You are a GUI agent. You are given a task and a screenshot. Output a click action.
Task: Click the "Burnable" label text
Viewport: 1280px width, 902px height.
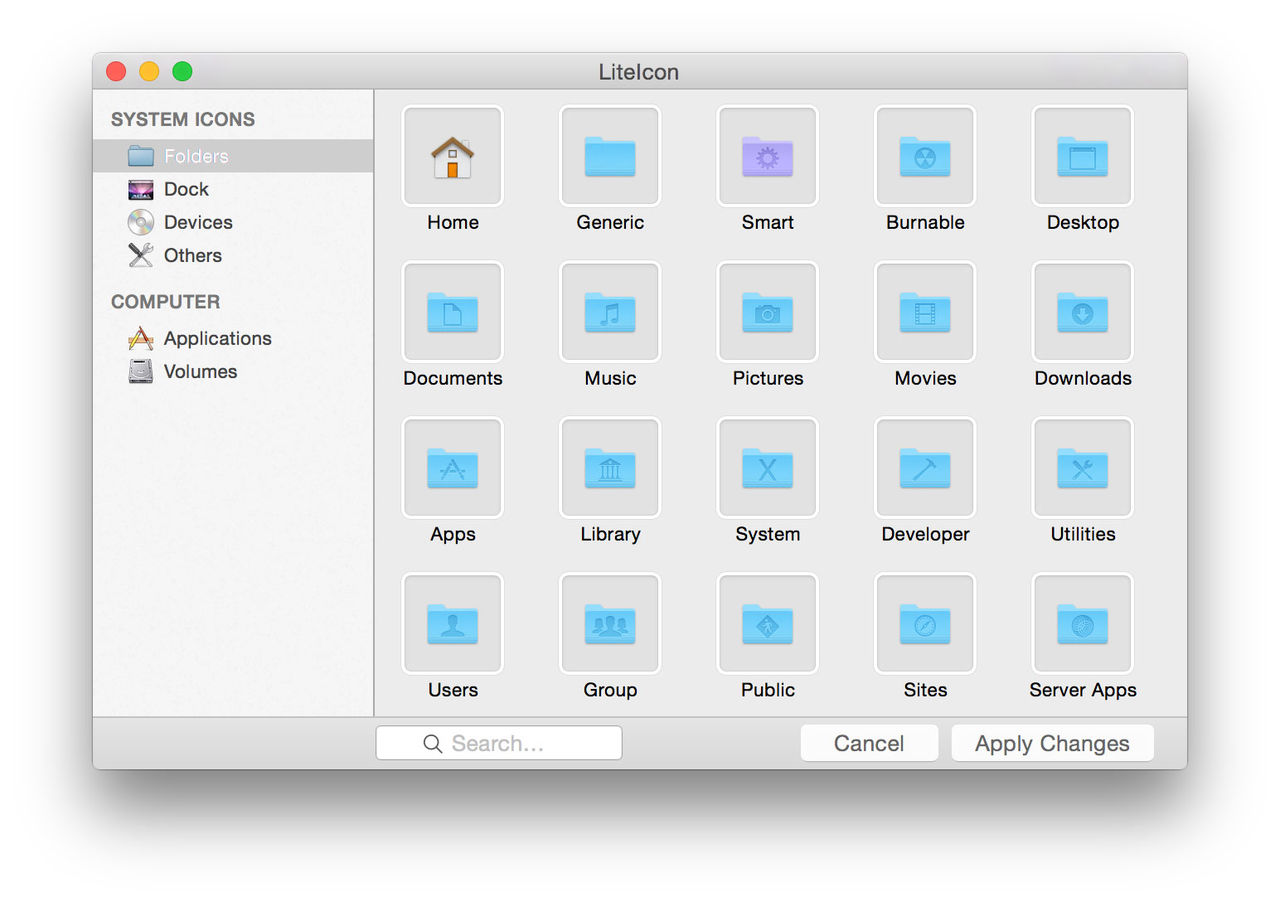(925, 222)
